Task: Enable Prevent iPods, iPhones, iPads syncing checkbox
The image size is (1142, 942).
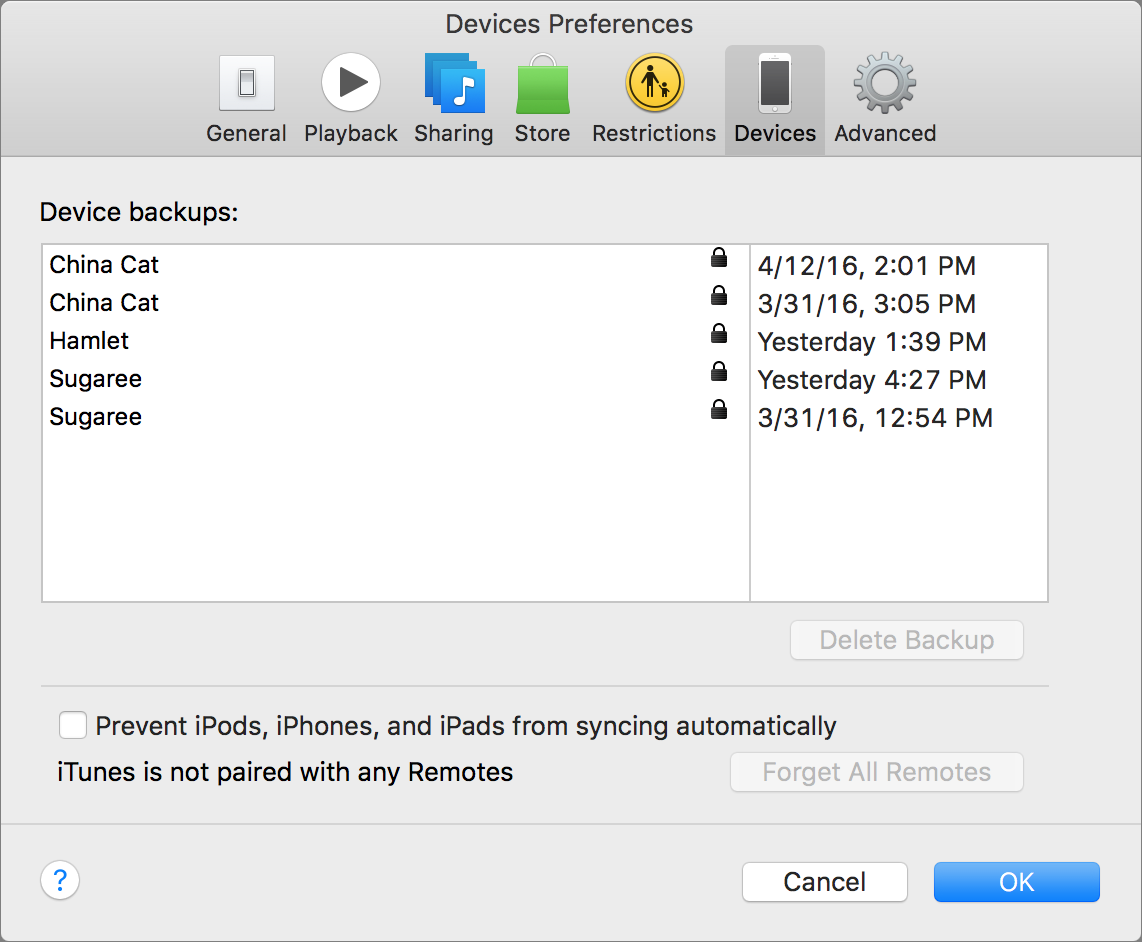Action: 73,725
